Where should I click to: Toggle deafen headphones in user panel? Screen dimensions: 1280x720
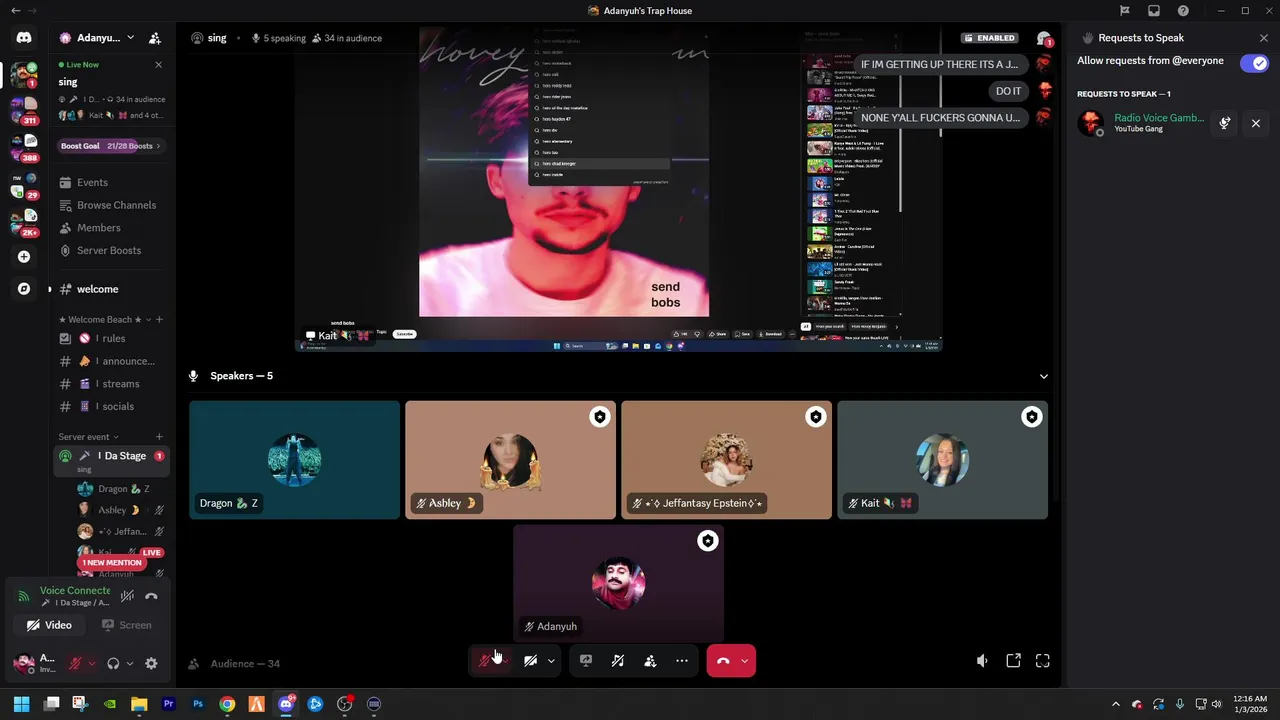coord(113,663)
